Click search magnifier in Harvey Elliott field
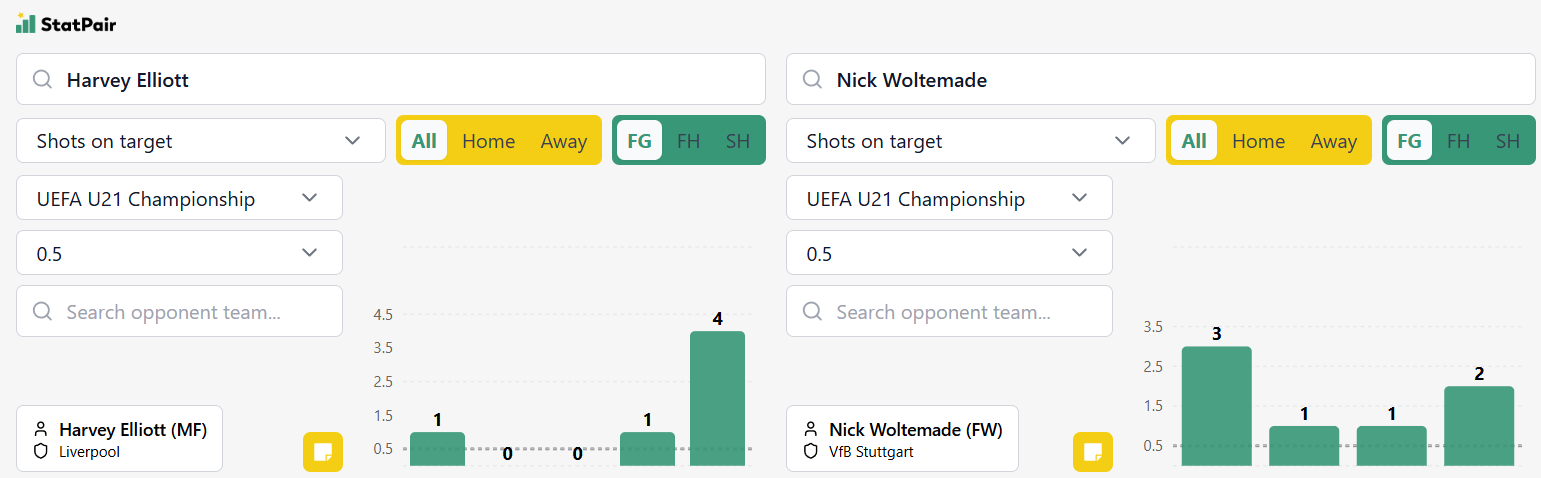1541x478 pixels. (42, 80)
